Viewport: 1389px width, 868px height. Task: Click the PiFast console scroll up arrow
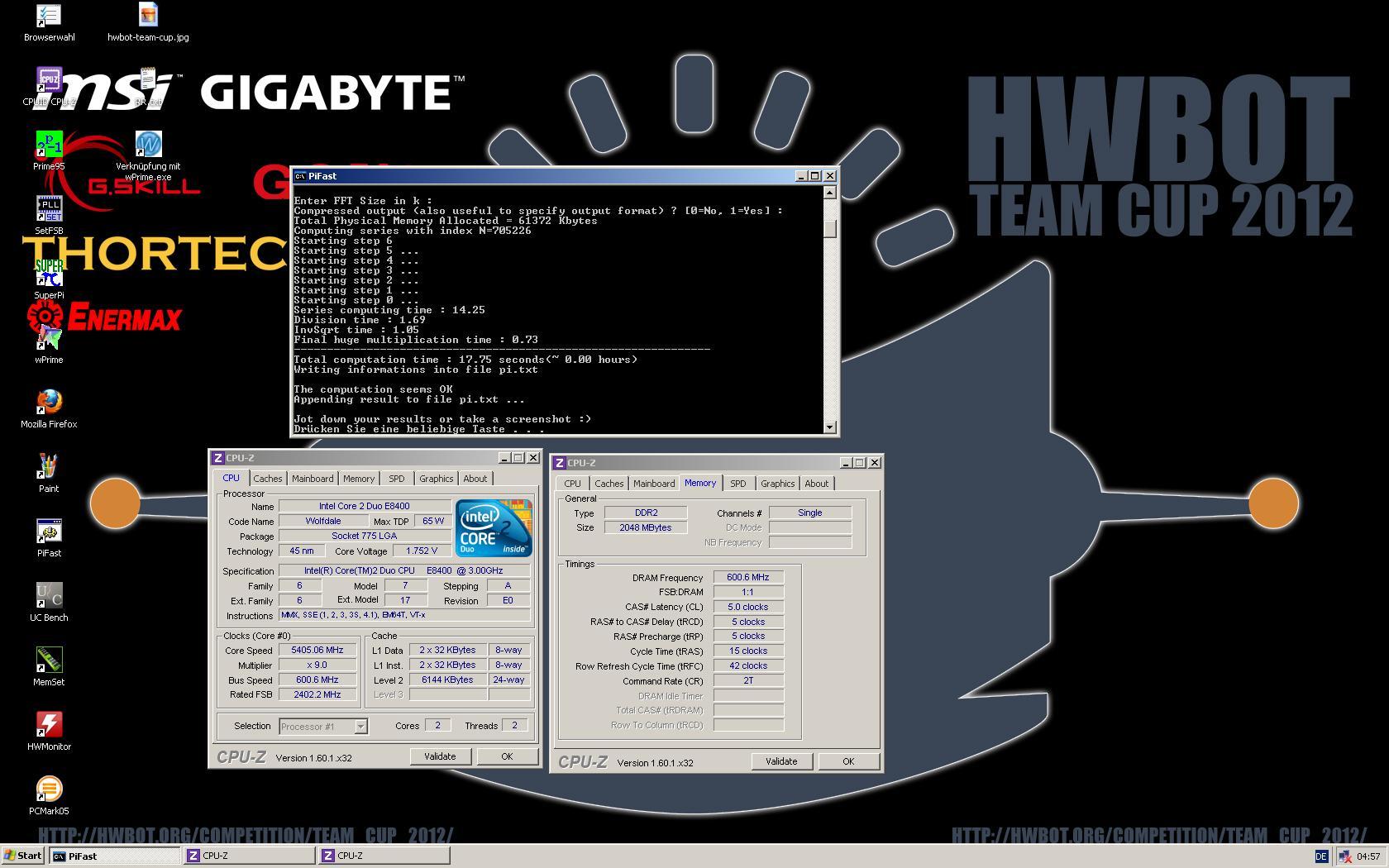[x=830, y=193]
